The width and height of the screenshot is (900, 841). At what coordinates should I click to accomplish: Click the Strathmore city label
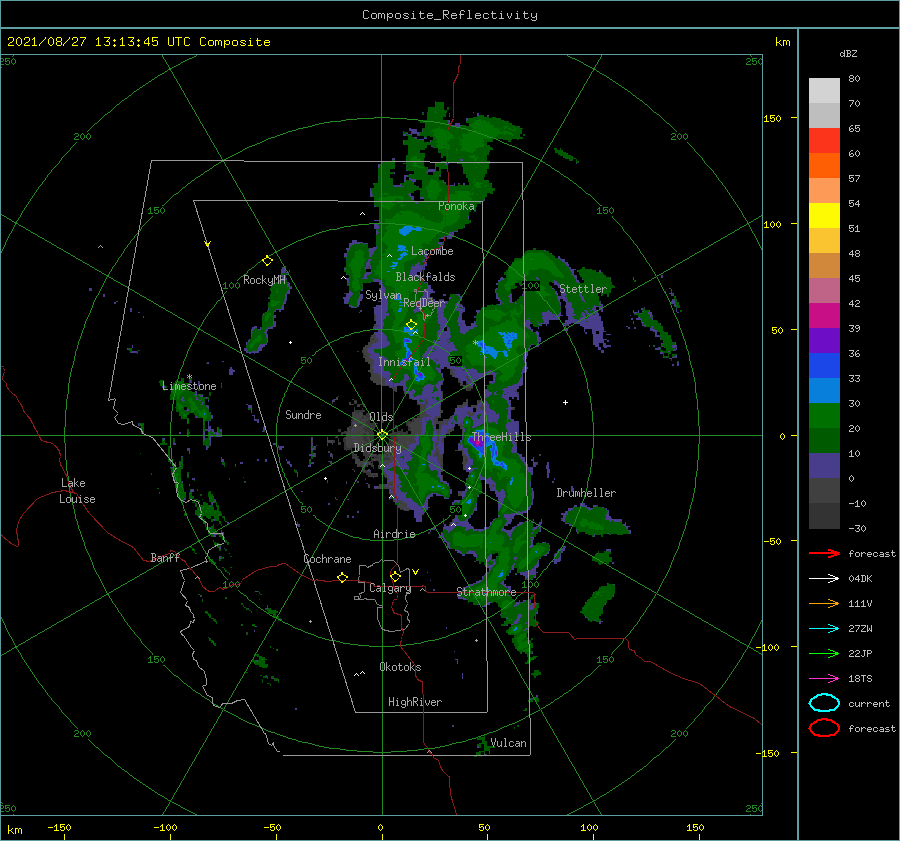coord(486,591)
